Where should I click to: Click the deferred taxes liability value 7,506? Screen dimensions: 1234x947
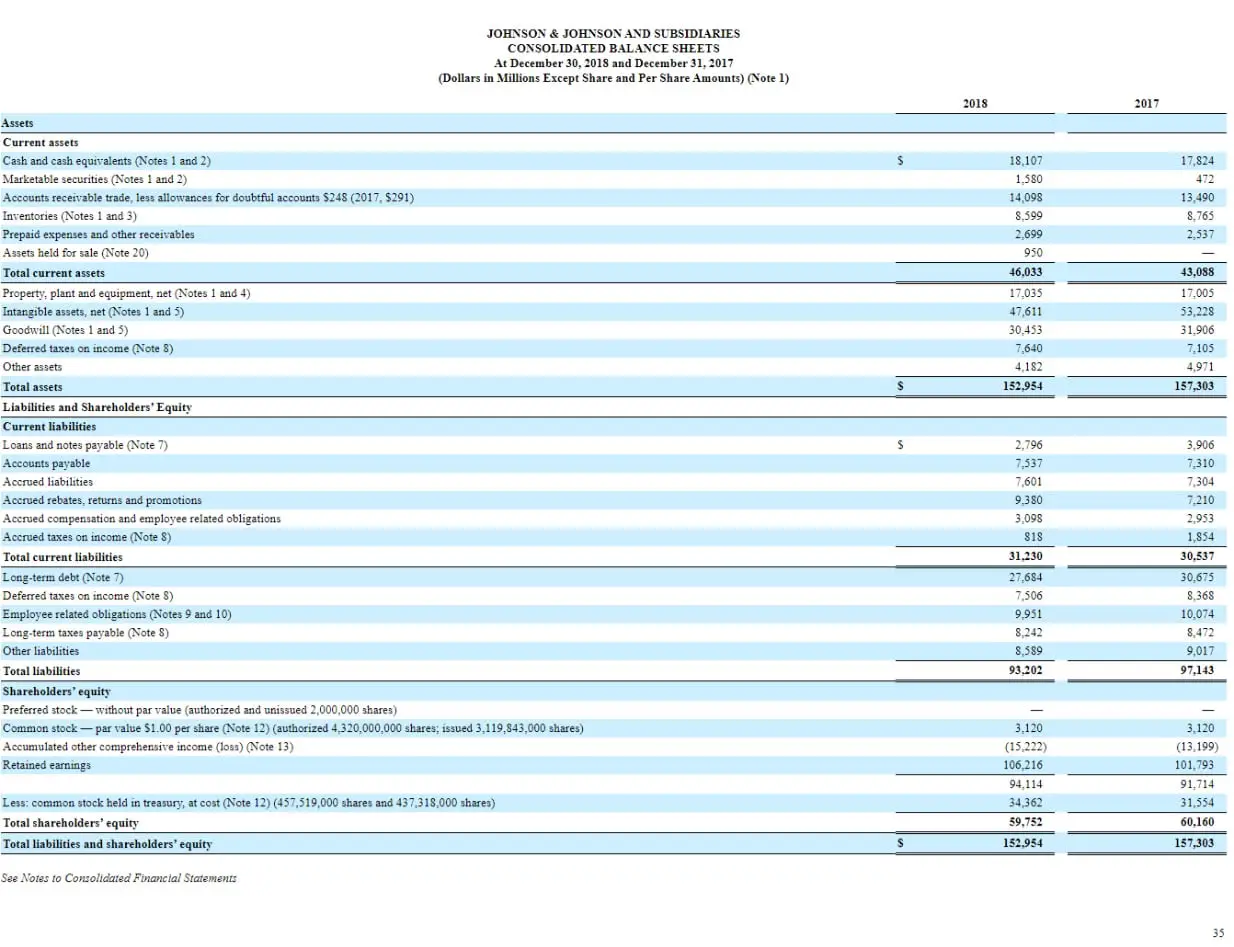(x=1029, y=595)
